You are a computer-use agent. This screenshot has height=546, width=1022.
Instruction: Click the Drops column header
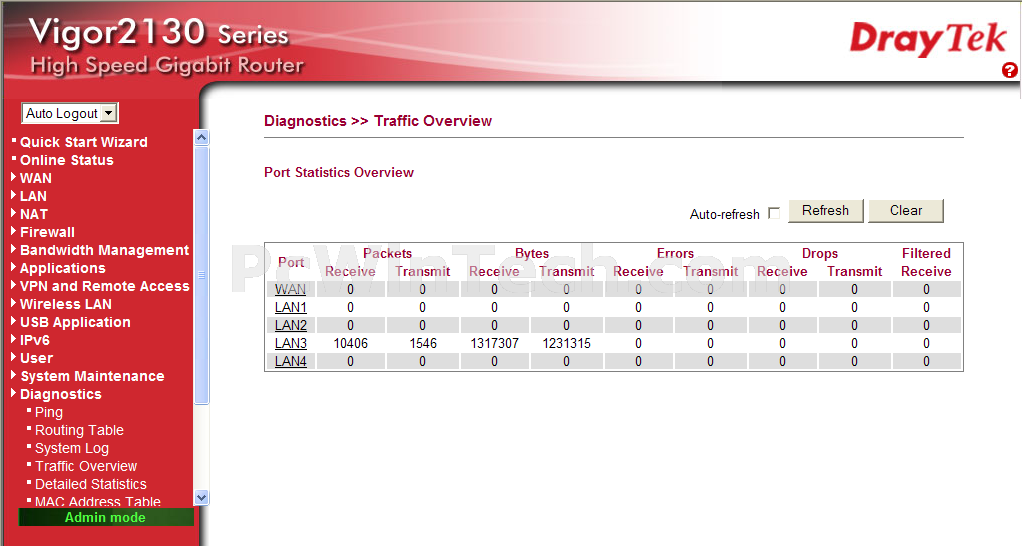coord(819,253)
